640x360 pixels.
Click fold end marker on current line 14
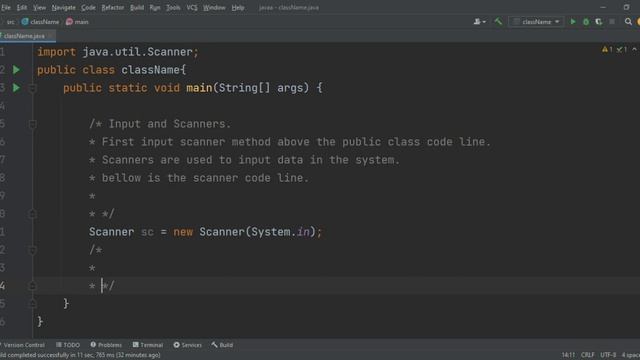[33, 286]
